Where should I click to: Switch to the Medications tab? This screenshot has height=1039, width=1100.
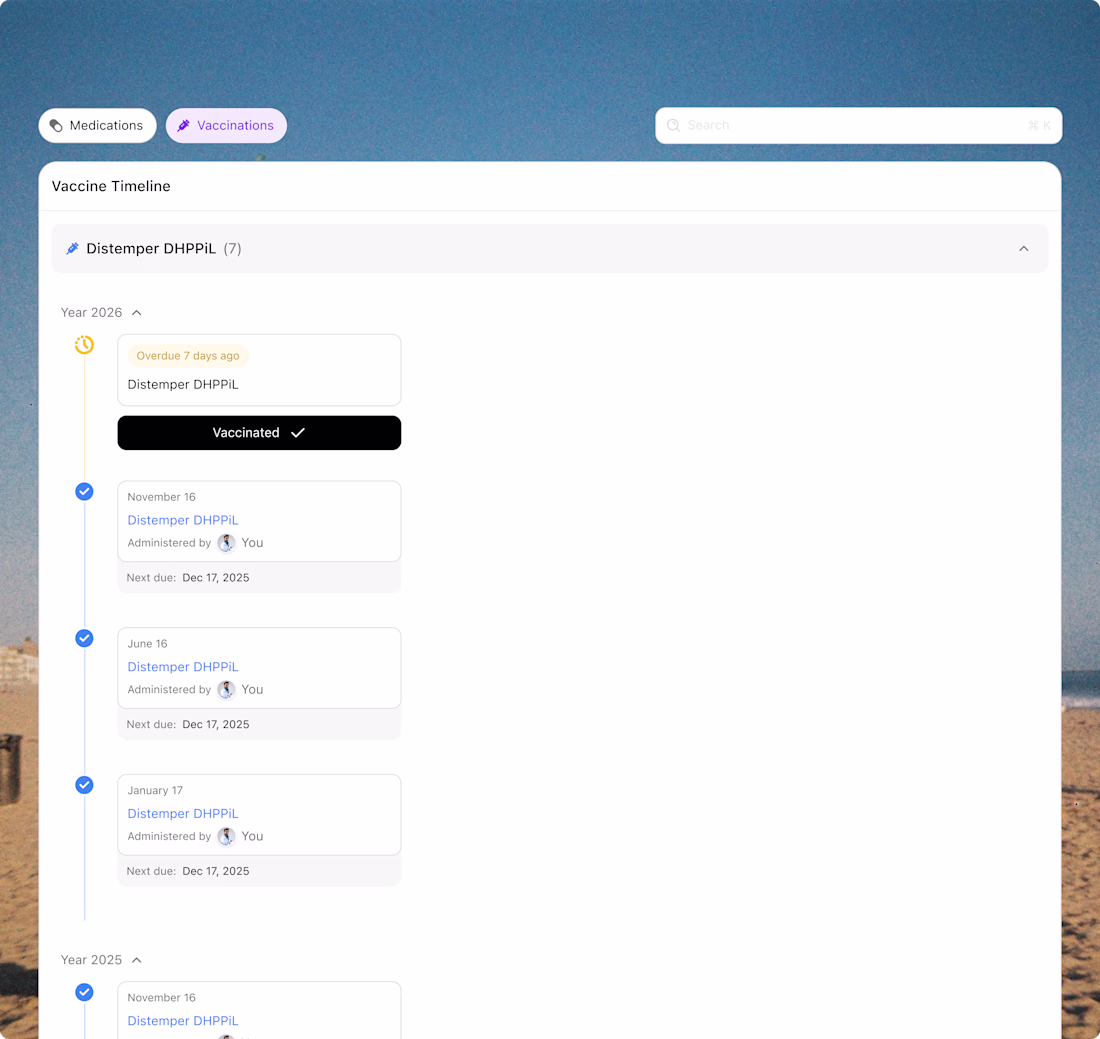coord(98,126)
